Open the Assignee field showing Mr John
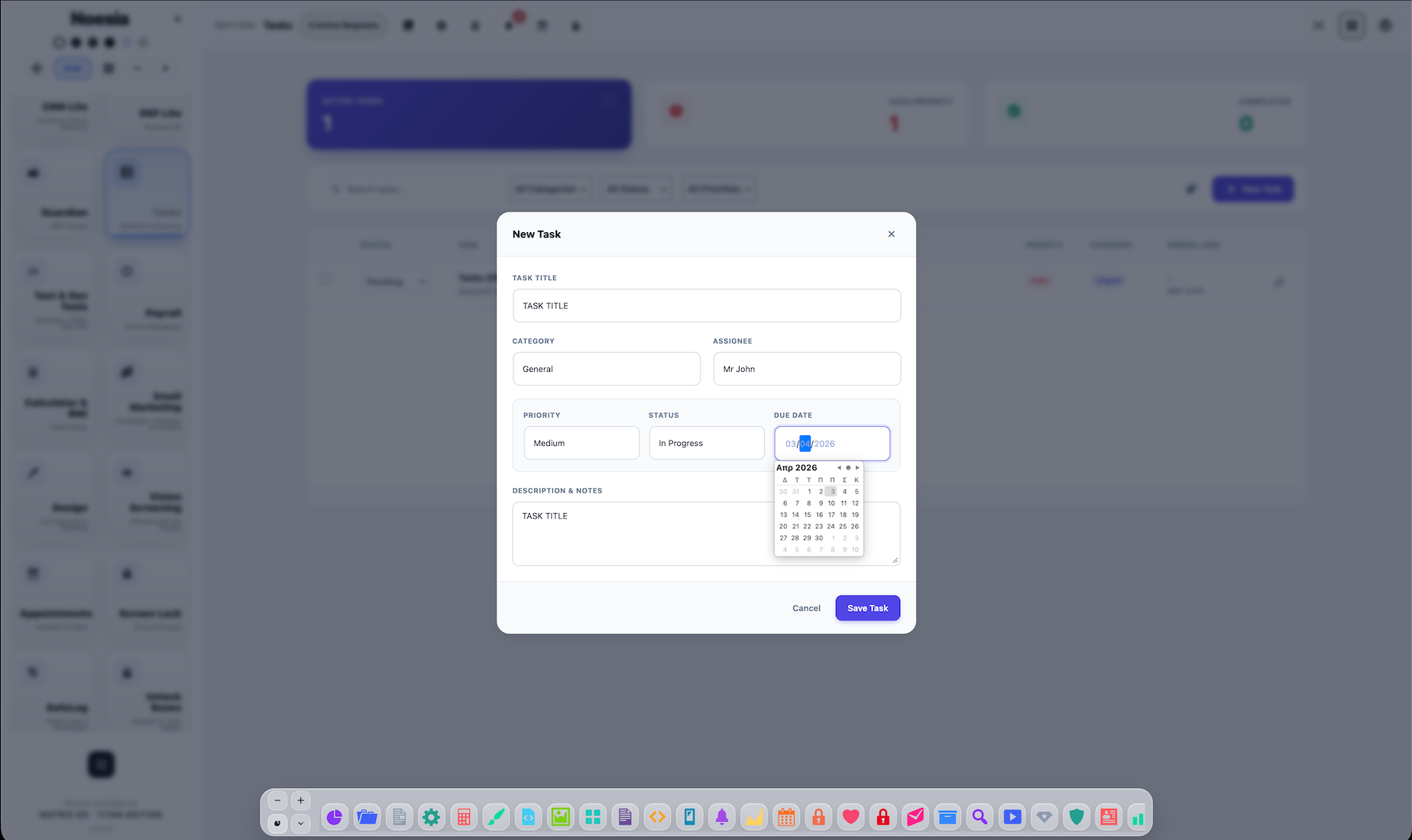1412x840 pixels. (x=807, y=369)
